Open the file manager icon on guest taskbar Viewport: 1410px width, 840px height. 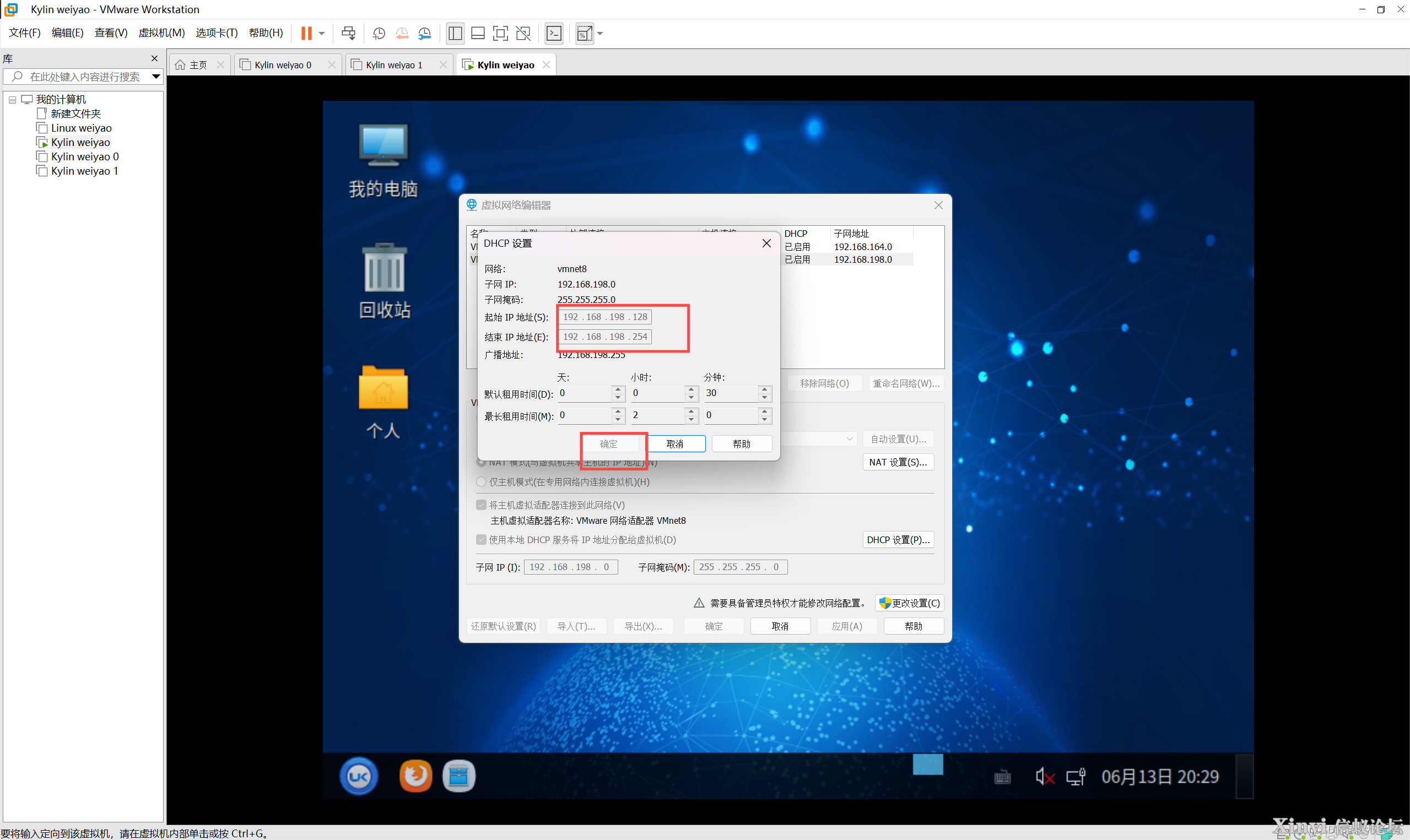point(458,776)
